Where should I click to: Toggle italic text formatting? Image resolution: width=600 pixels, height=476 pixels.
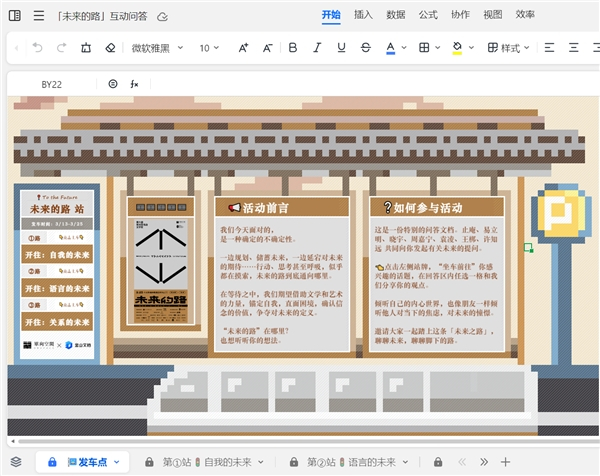(317, 47)
